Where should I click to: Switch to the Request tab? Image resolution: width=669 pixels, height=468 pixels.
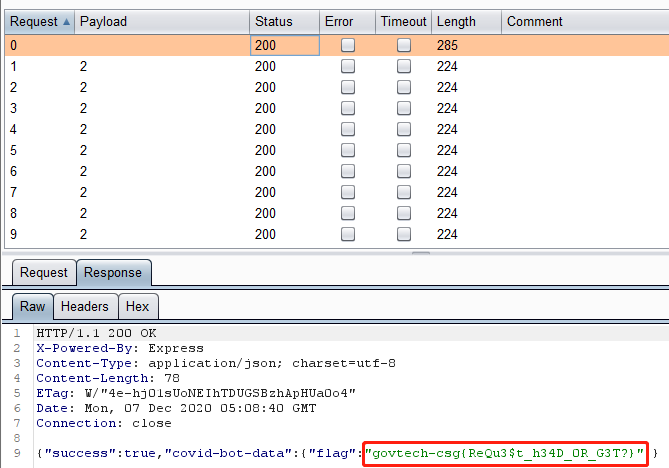click(x=45, y=272)
